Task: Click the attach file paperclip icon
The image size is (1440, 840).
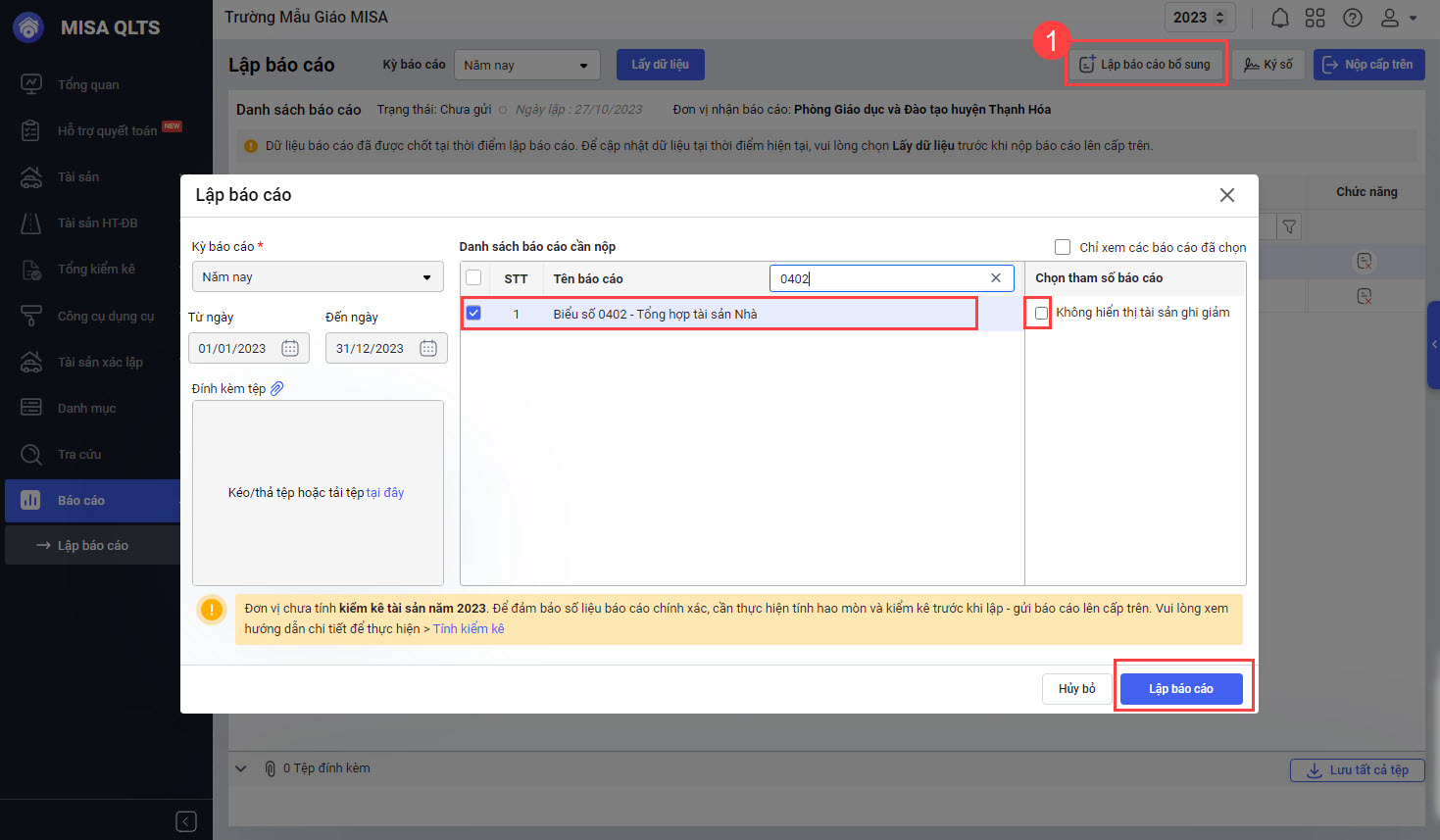Action: coord(277,388)
